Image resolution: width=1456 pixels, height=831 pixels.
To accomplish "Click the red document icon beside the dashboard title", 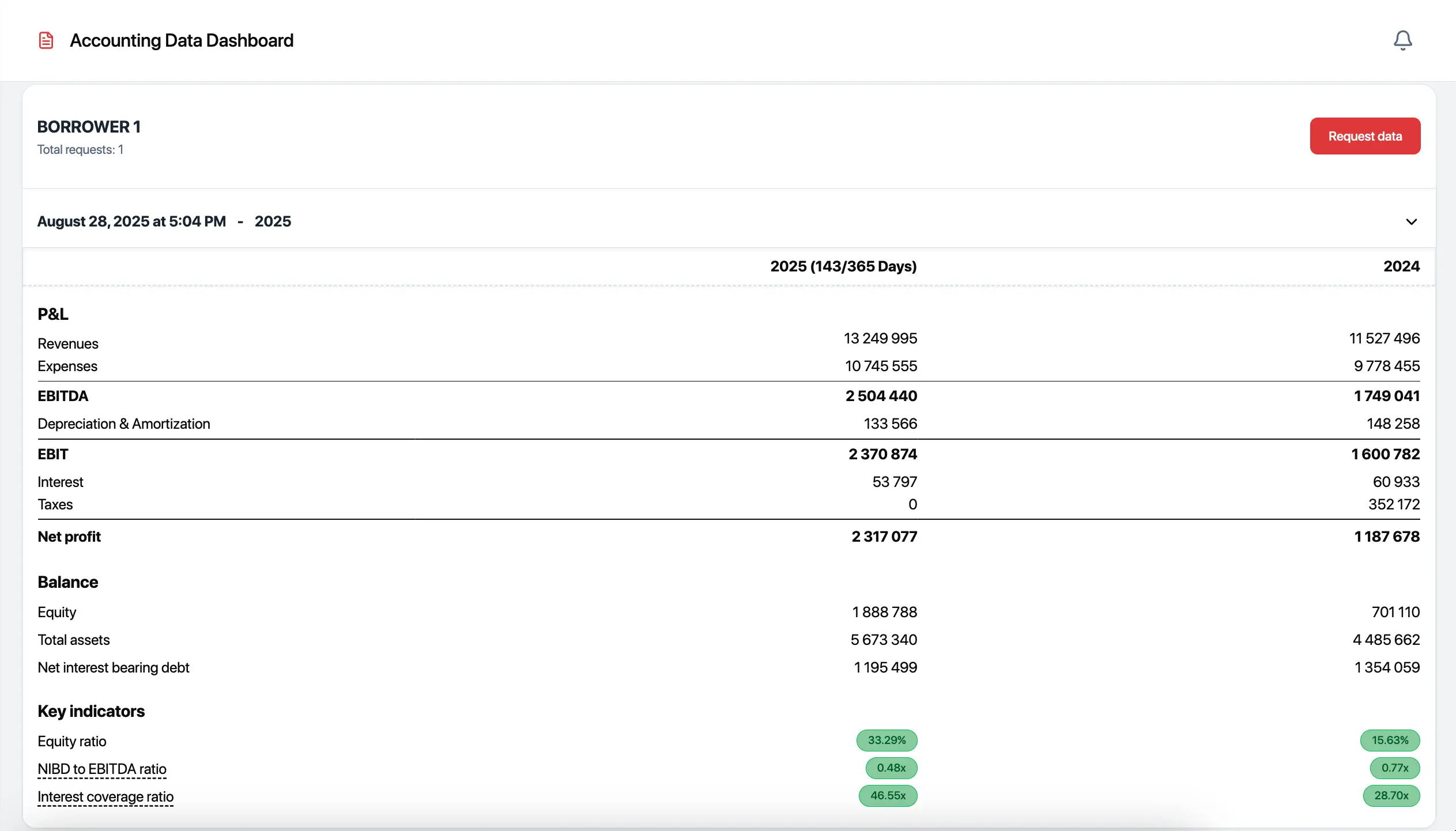I will pyautogui.click(x=46, y=40).
